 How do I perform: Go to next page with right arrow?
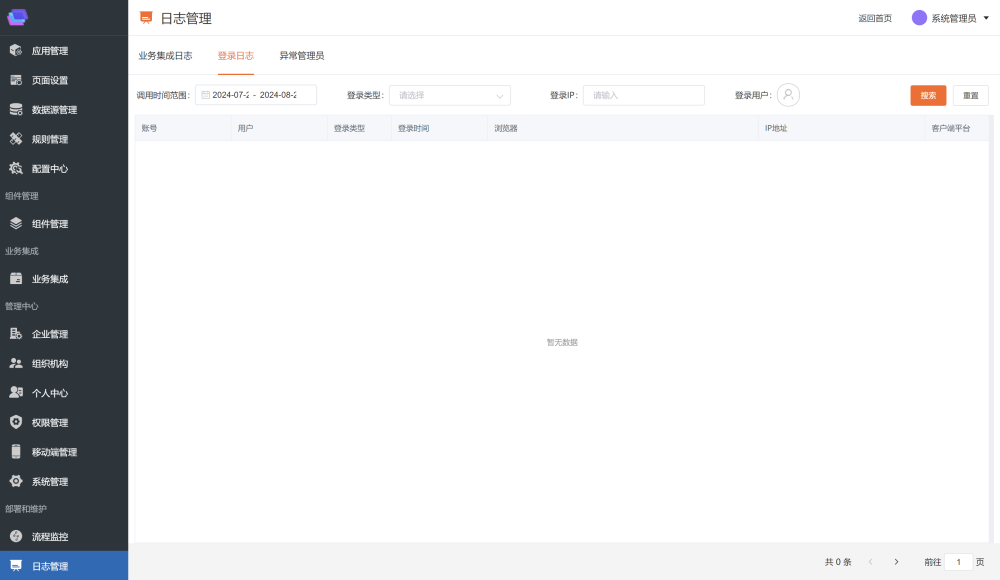click(x=896, y=562)
